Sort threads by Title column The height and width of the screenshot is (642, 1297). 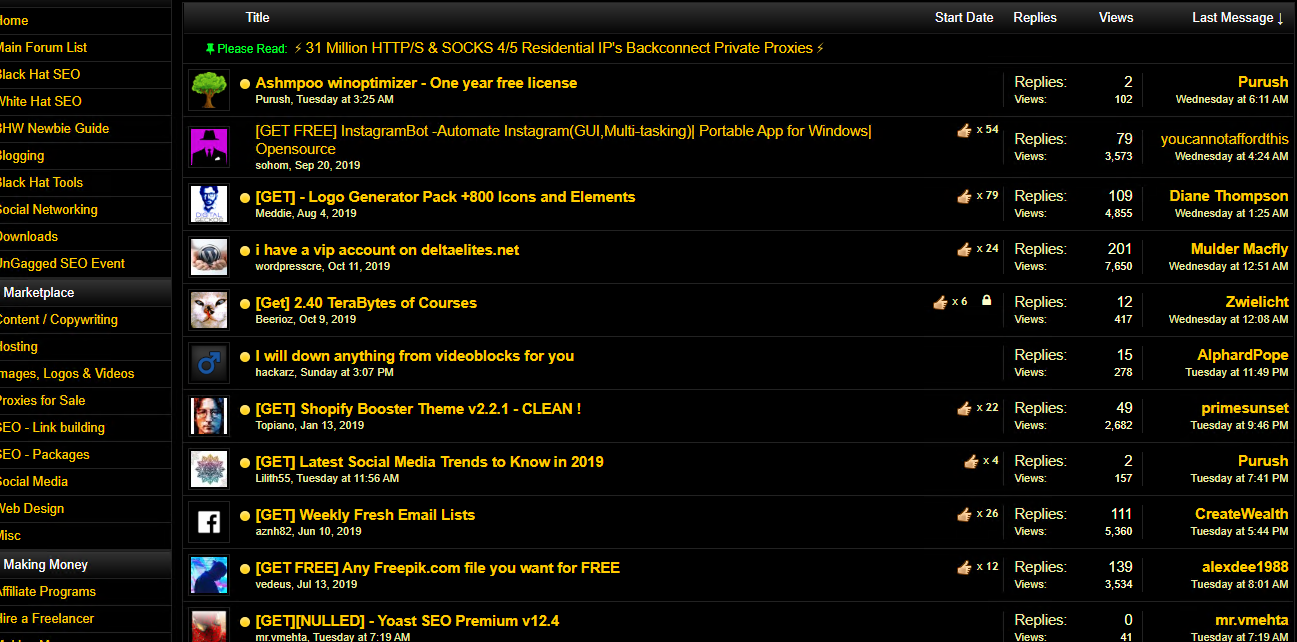(257, 17)
